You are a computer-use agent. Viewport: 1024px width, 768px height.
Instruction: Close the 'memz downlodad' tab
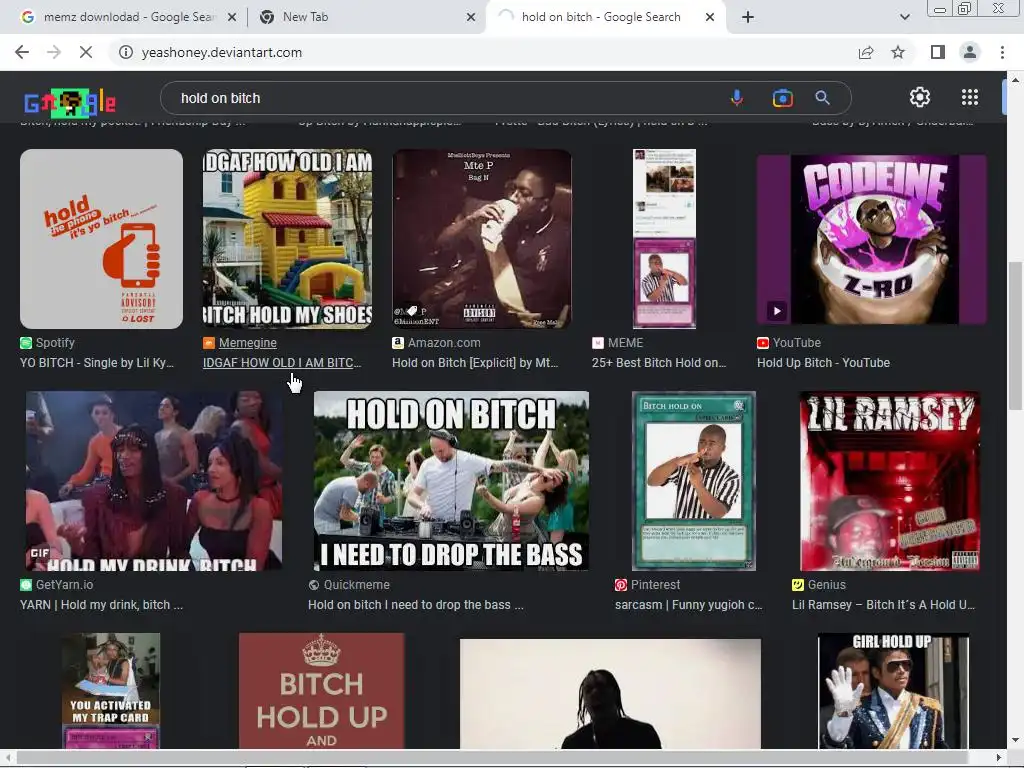click(x=231, y=17)
